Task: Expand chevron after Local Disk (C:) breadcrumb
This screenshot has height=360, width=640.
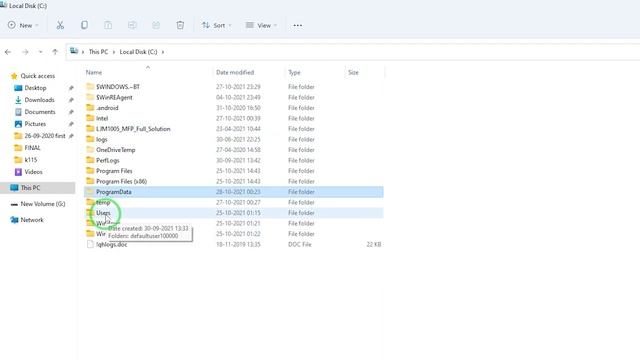Action: click(x=163, y=52)
